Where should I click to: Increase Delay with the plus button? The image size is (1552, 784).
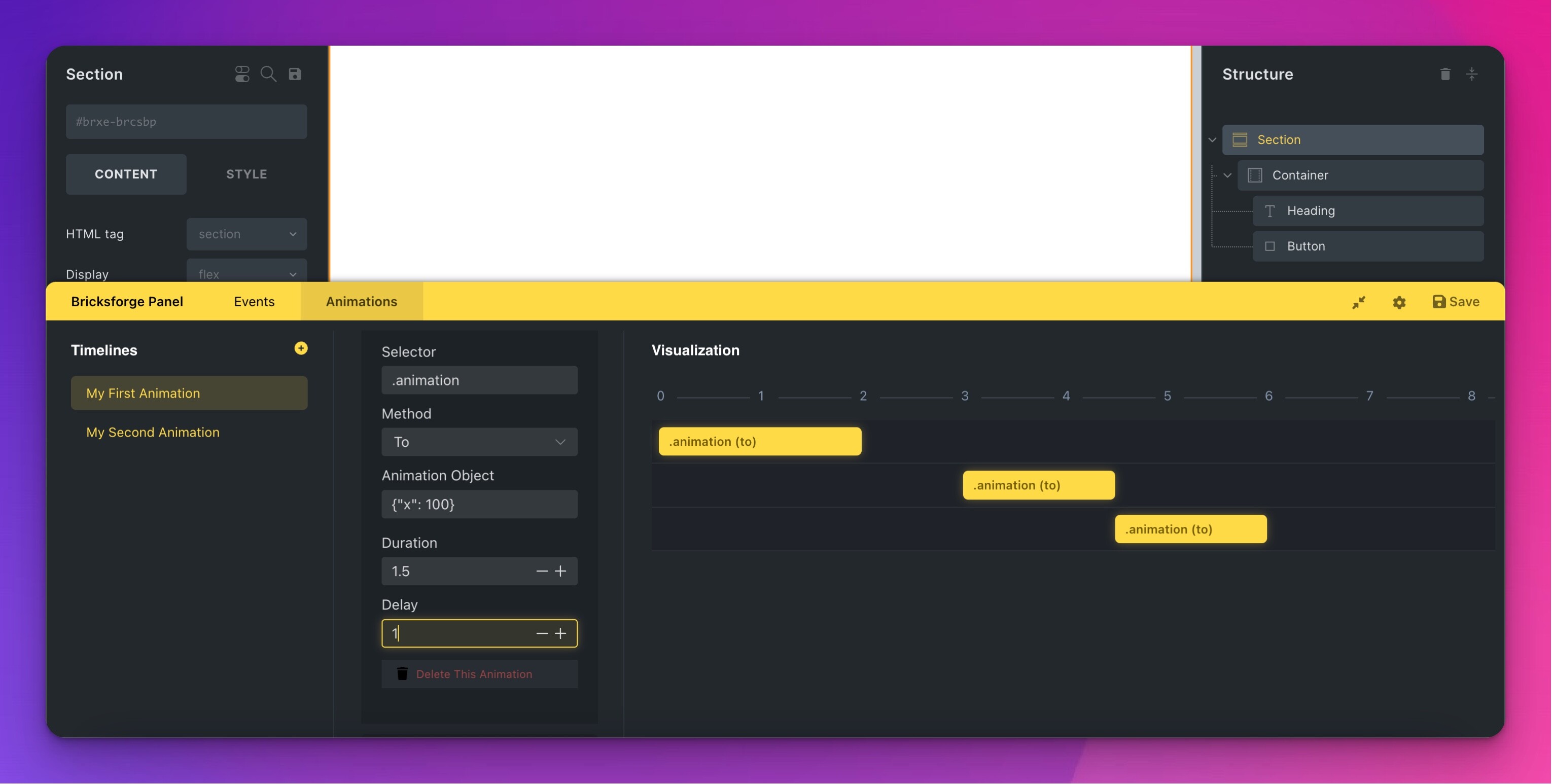(561, 634)
